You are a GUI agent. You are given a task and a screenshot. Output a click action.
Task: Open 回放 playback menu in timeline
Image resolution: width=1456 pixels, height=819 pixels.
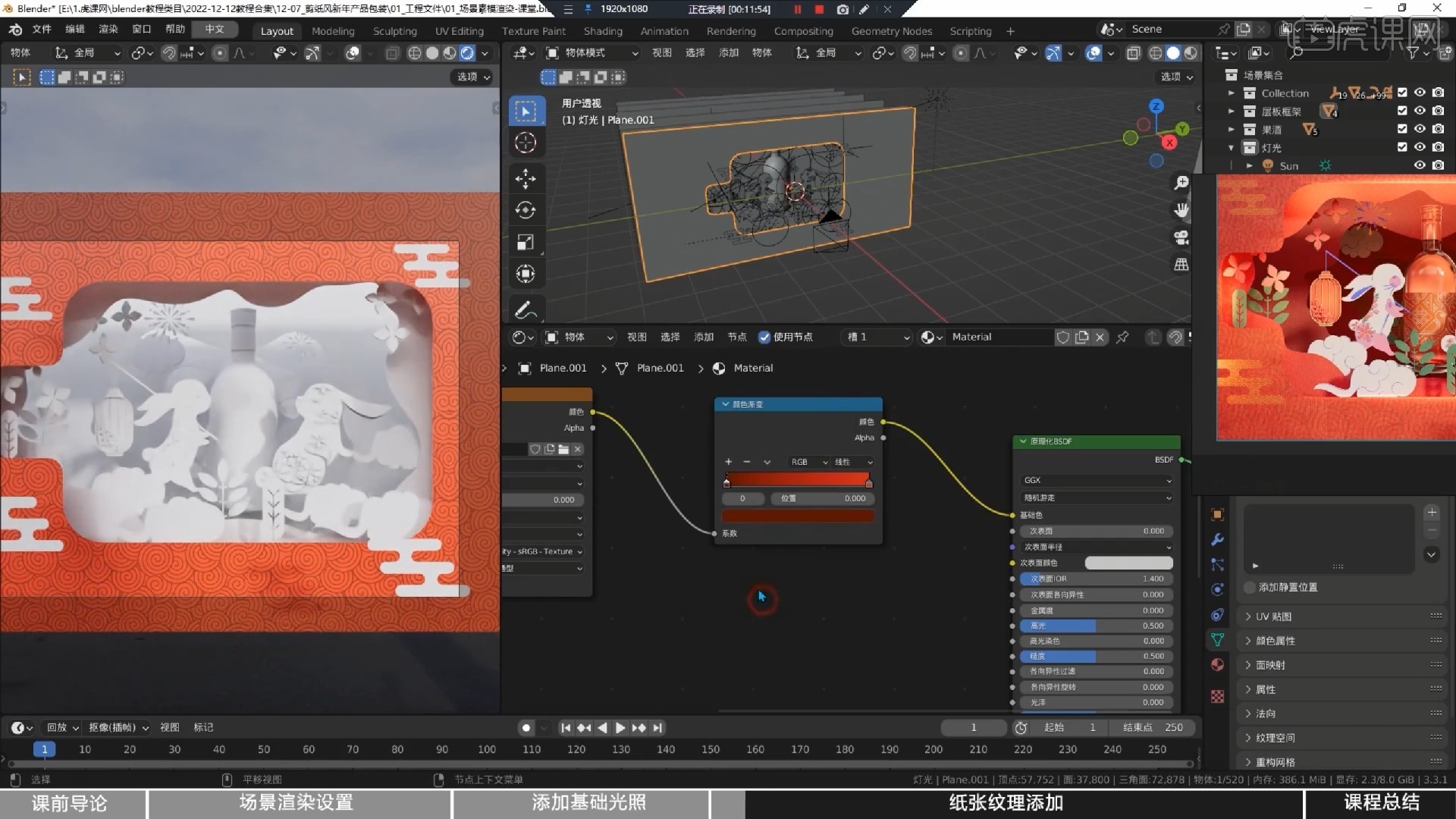click(63, 728)
